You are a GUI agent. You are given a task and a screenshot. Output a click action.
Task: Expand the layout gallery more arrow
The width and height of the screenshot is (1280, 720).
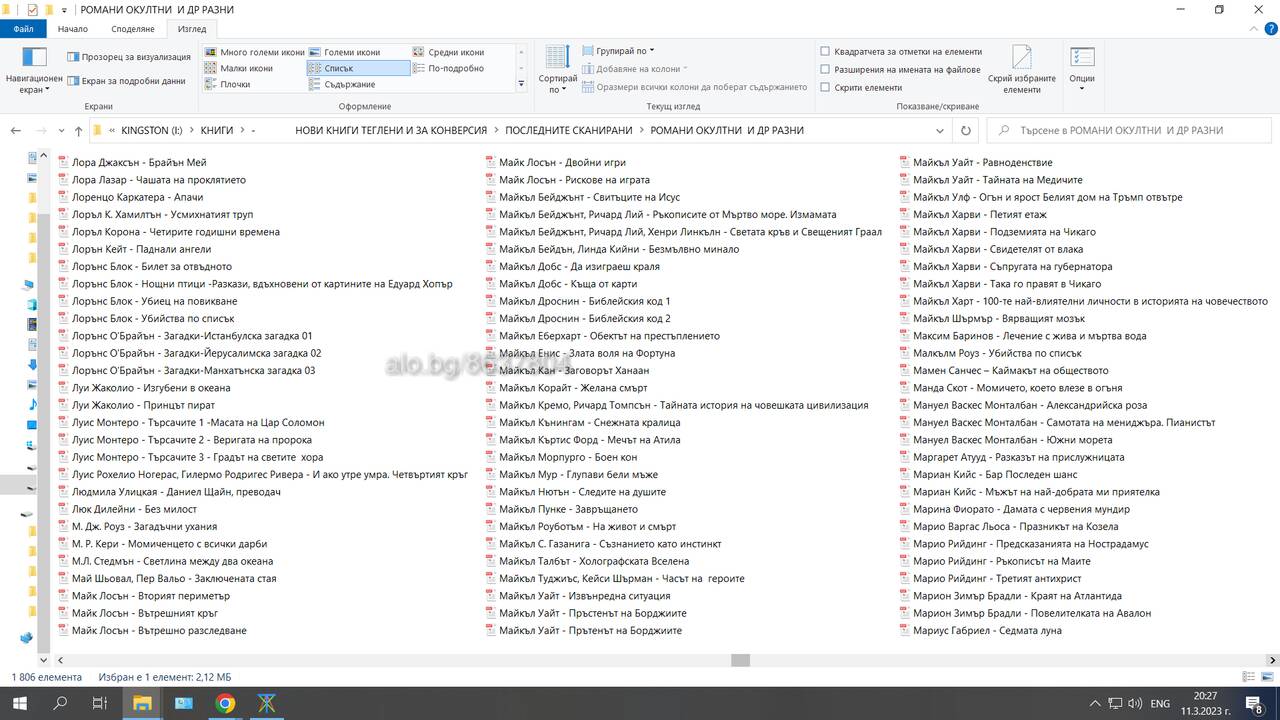point(521,84)
